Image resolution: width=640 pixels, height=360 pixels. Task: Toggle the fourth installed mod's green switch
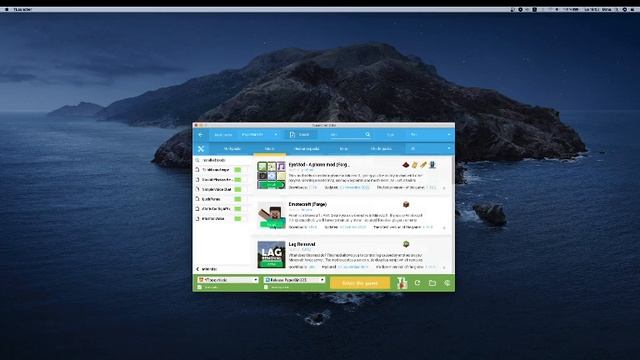click(x=238, y=199)
